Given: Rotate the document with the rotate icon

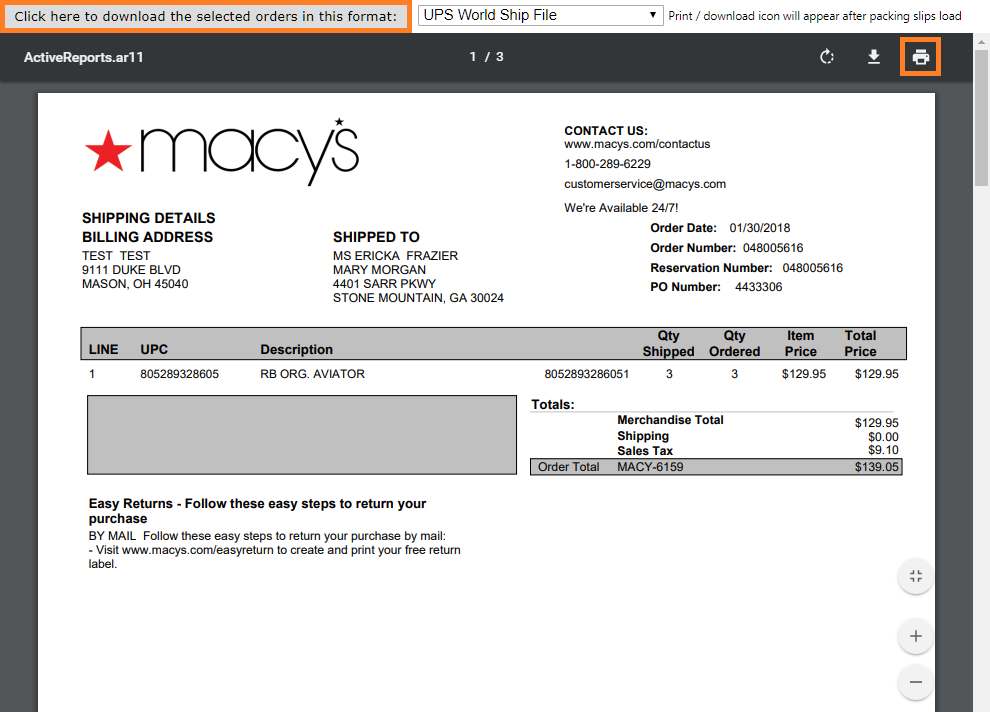Looking at the screenshot, I should click(826, 57).
